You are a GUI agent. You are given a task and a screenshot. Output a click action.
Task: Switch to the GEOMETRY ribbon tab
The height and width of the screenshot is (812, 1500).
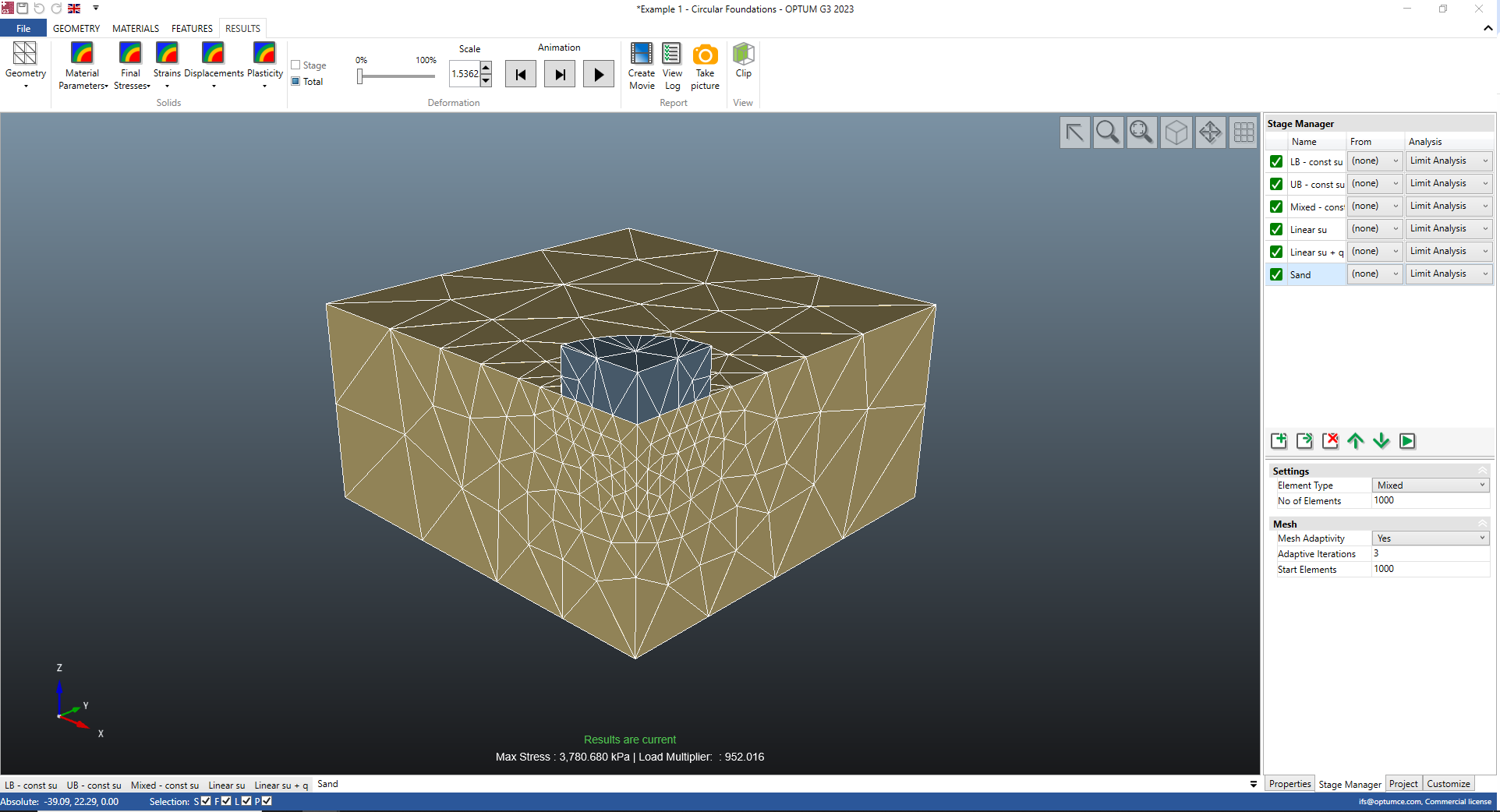[x=76, y=29]
